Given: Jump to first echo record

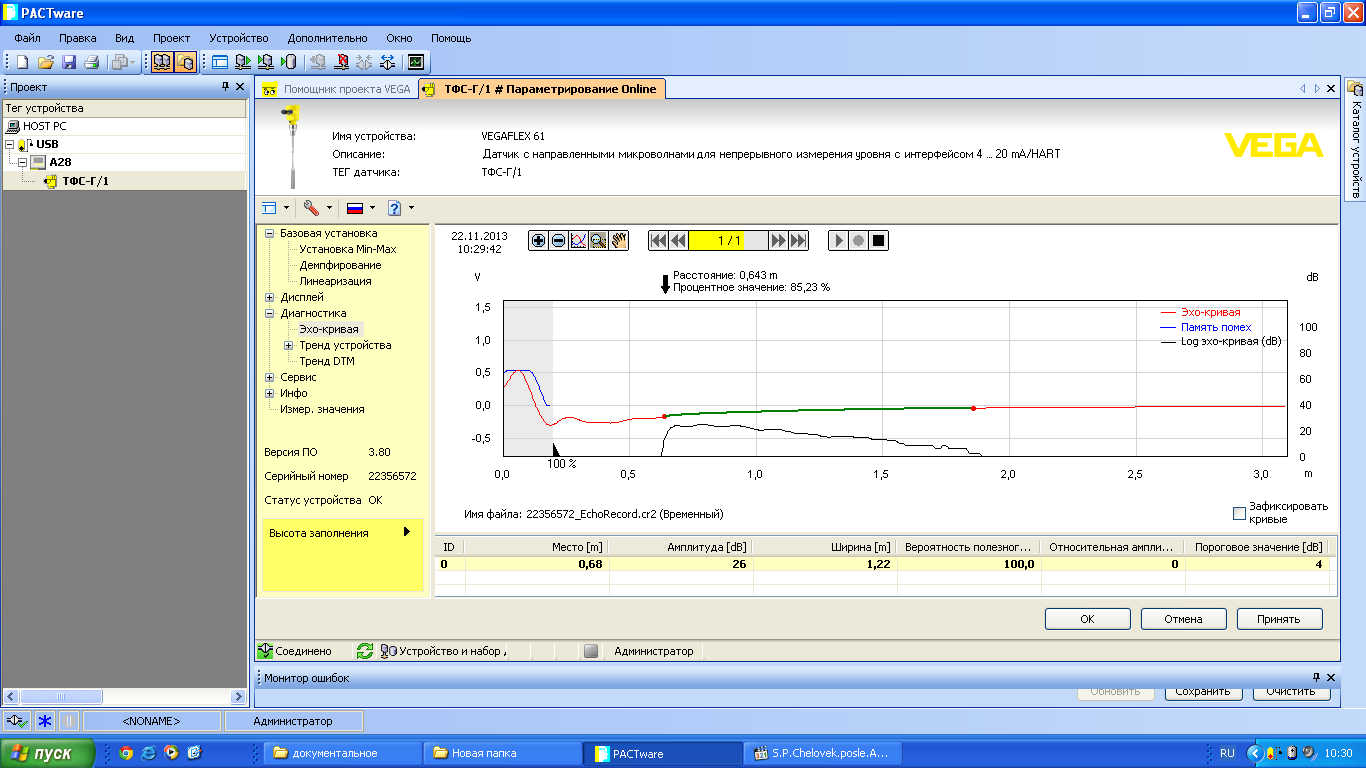Looking at the screenshot, I should tap(658, 240).
